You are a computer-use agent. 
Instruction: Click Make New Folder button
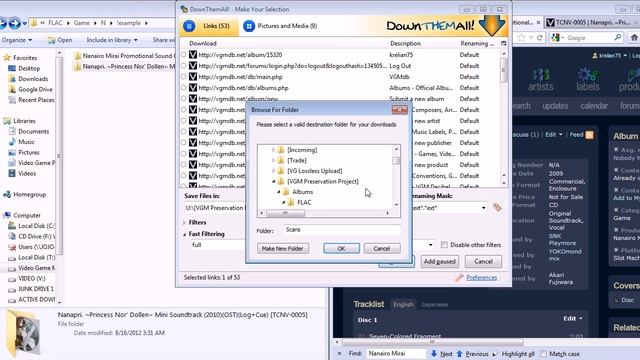[x=283, y=249]
